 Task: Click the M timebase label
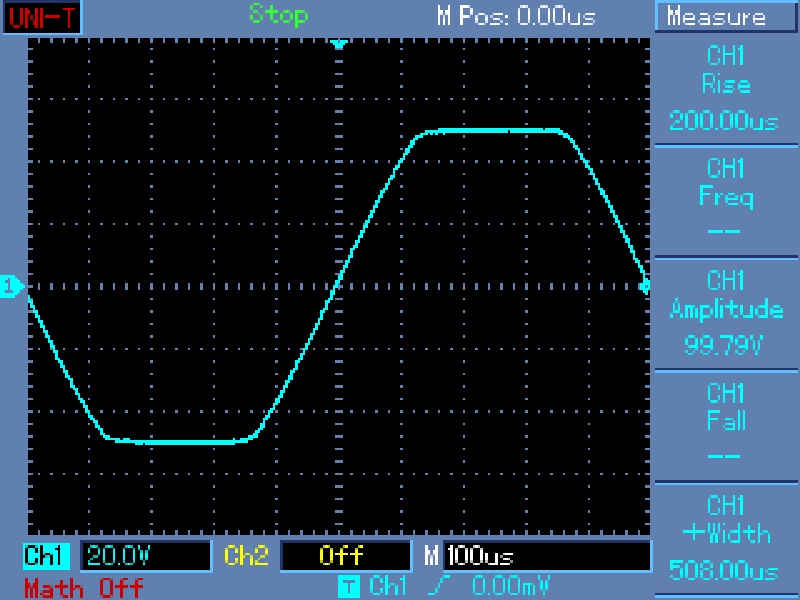[431, 556]
